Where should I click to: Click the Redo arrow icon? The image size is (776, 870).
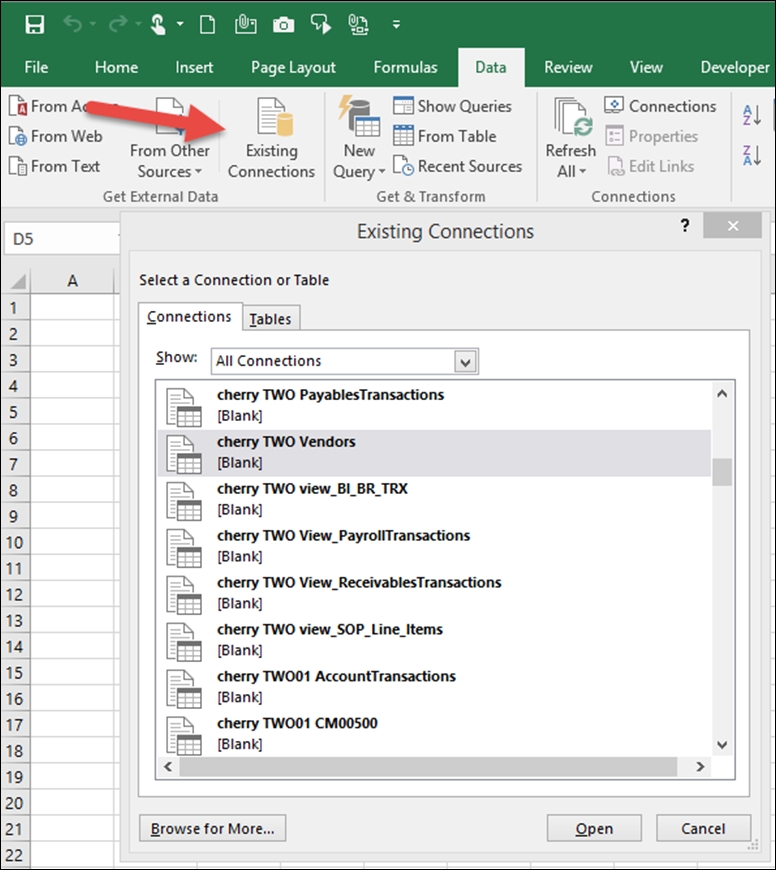click(x=118, y=24)
